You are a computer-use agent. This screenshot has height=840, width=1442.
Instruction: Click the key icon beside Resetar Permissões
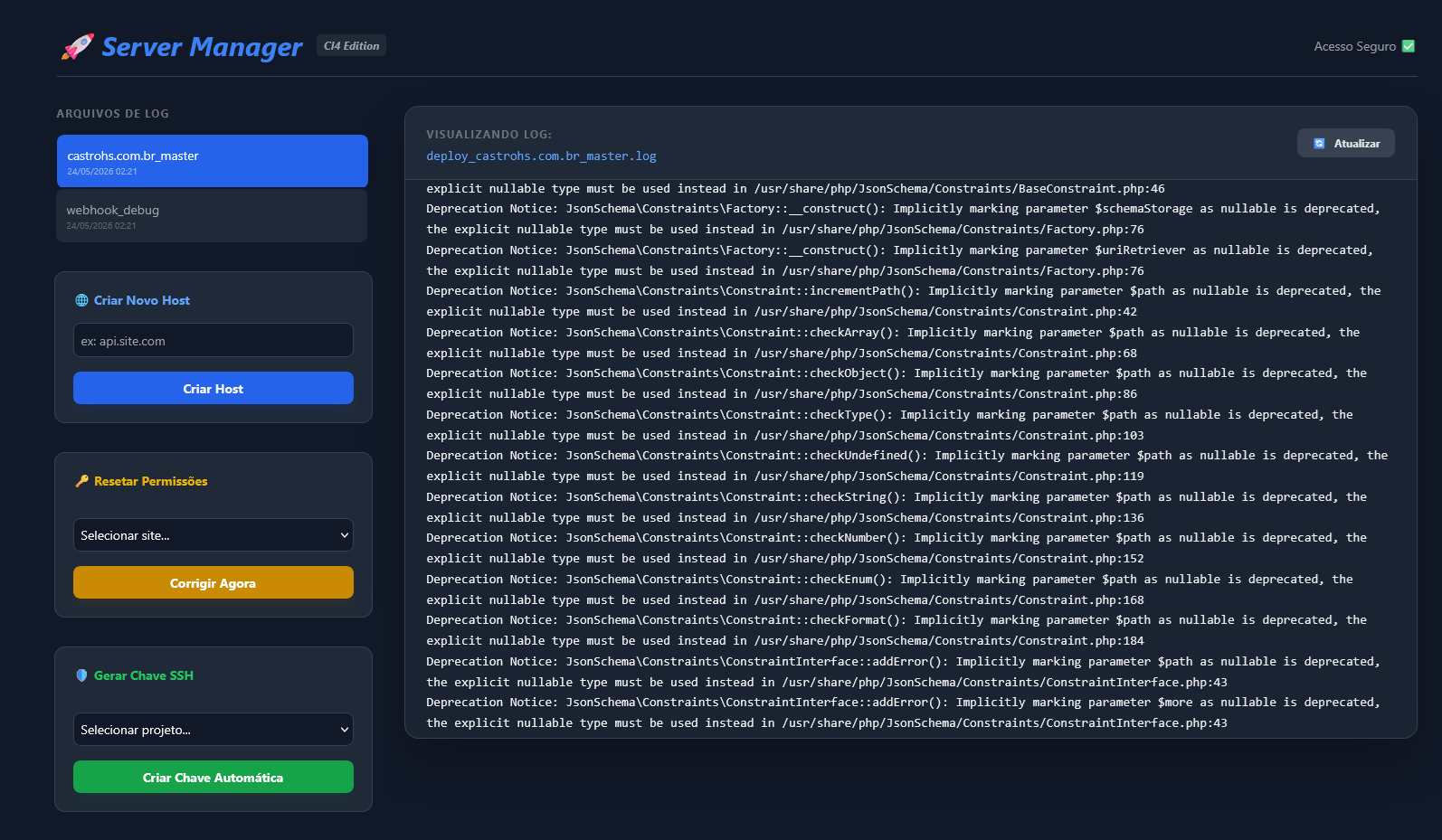[81, 481]
